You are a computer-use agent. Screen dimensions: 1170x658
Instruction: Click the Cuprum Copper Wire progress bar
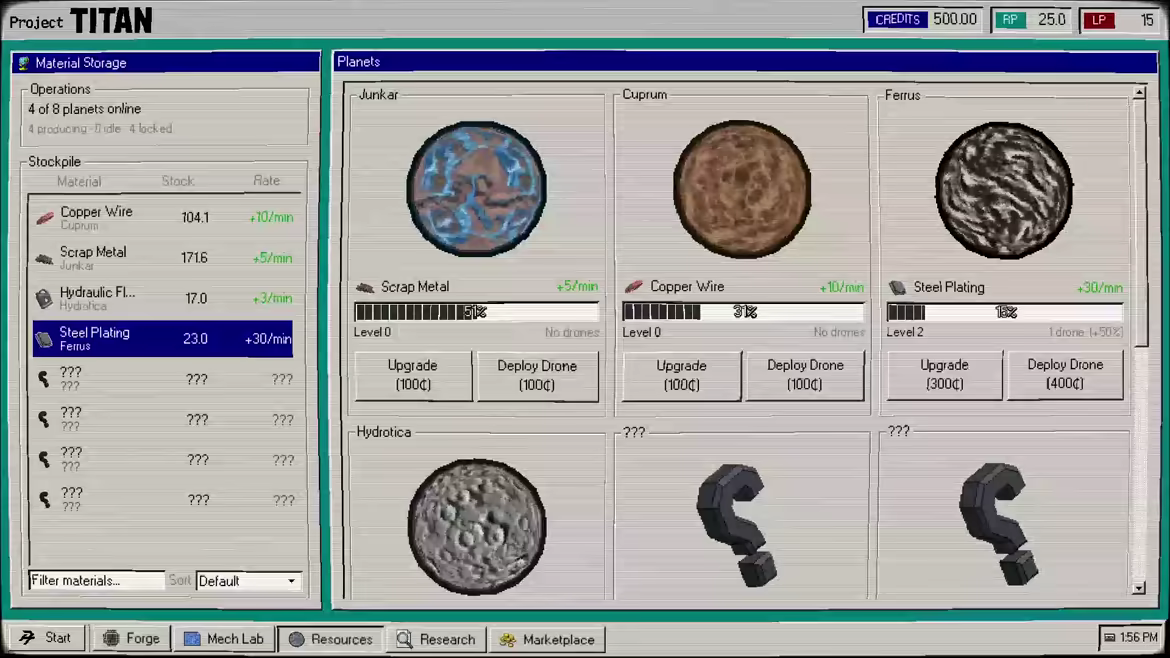click(743, 312)
